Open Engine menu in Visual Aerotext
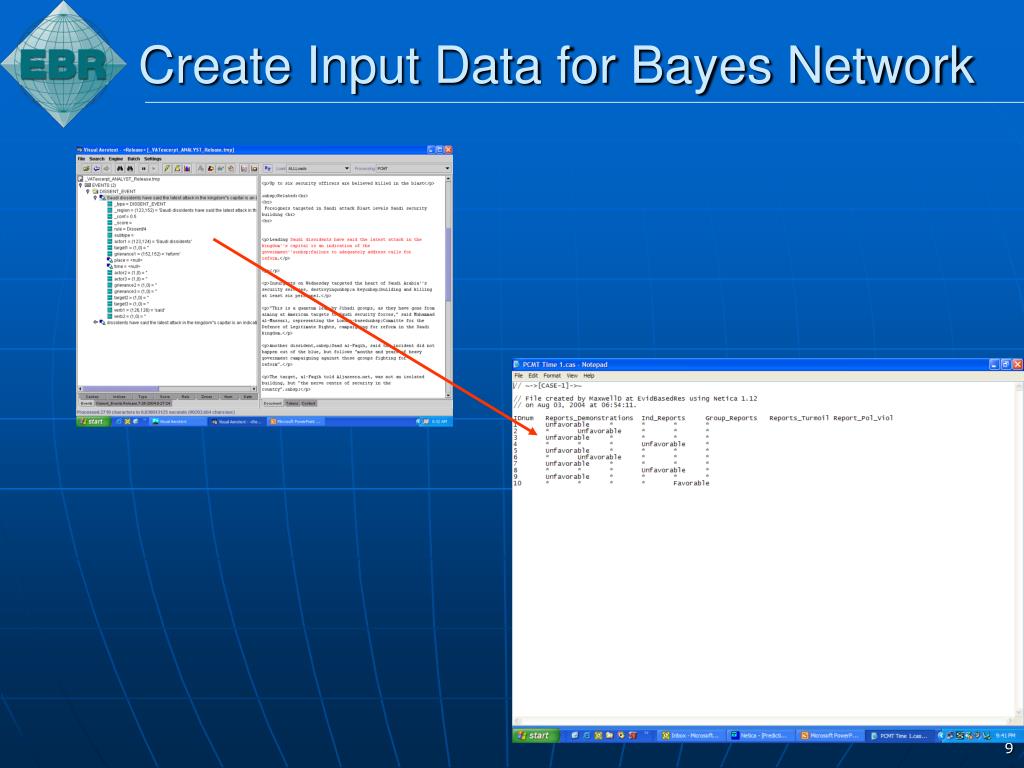Viewport: 1024px width, 768px height. [x=116, y=159]
